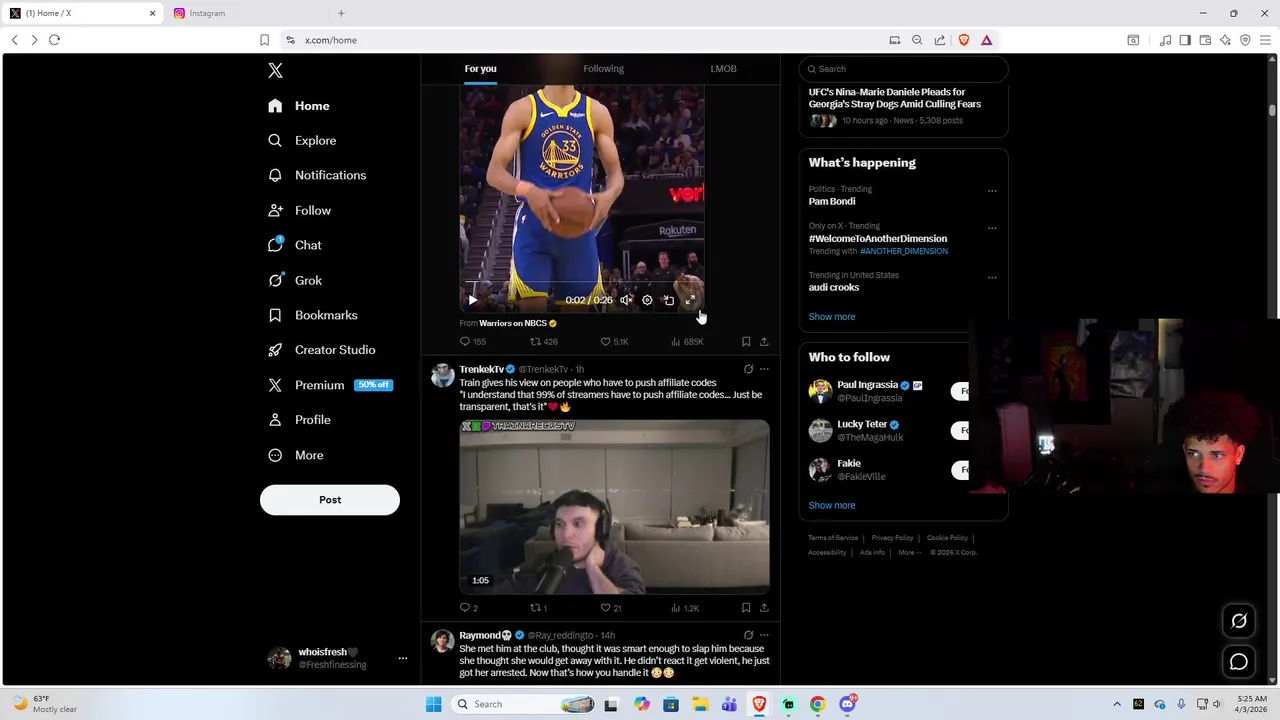Repost the TrenkekTv post

tap(538, 608)
